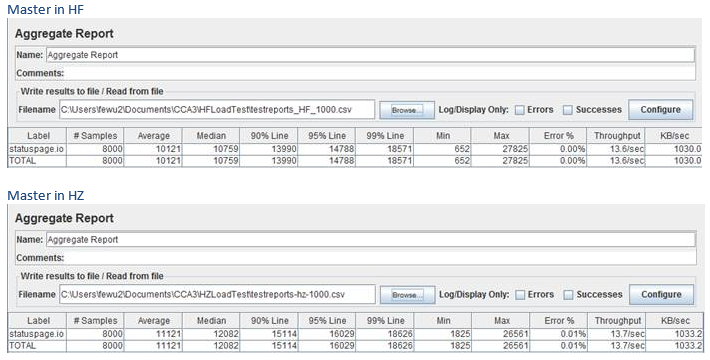Viewport: 710px width, 360px height.
Task: Click Max header in HZ table
Action: click(x=501, y=321)
